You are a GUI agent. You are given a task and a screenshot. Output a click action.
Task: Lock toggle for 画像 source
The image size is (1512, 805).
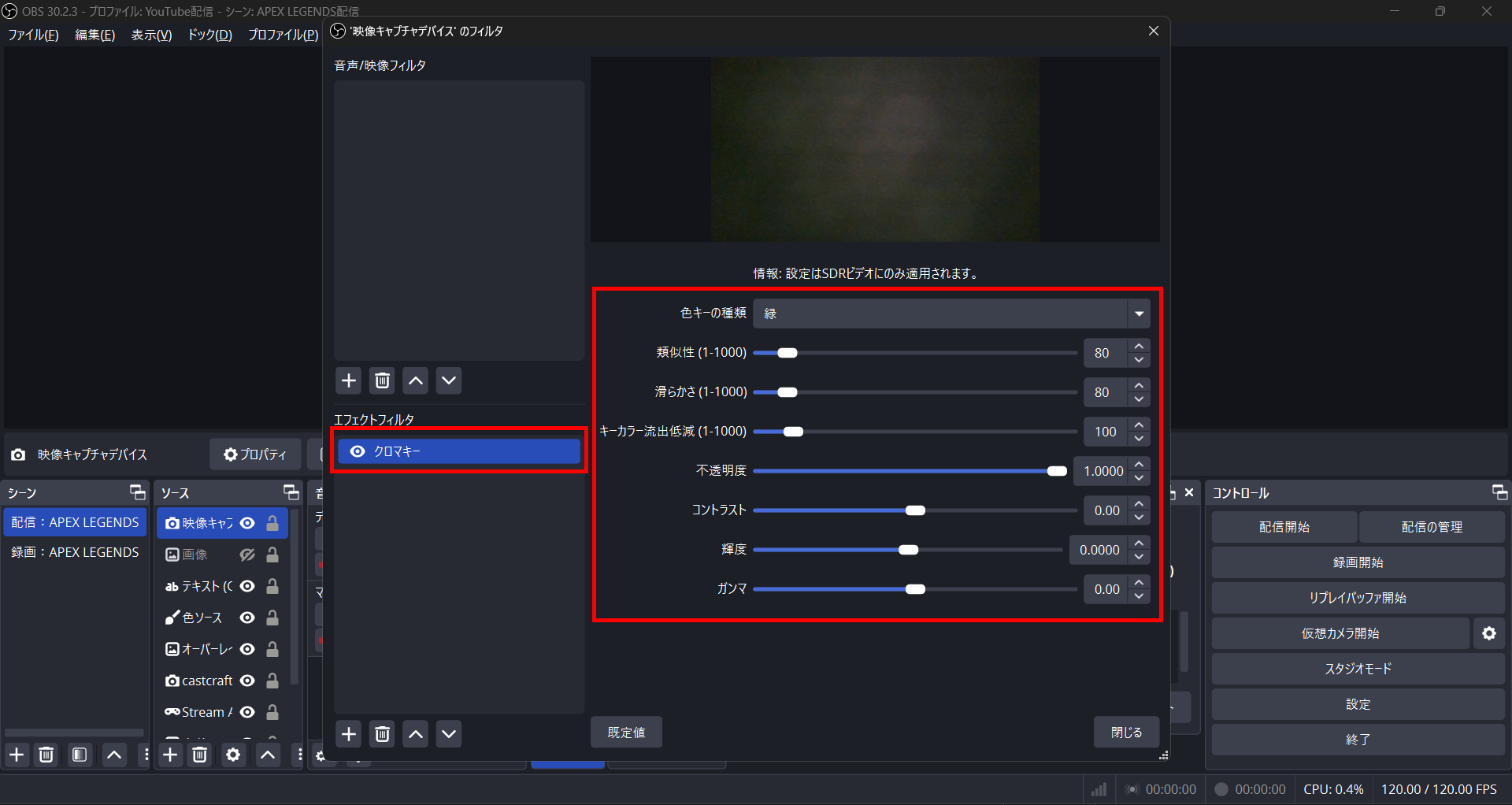click(x=272, y=555)
